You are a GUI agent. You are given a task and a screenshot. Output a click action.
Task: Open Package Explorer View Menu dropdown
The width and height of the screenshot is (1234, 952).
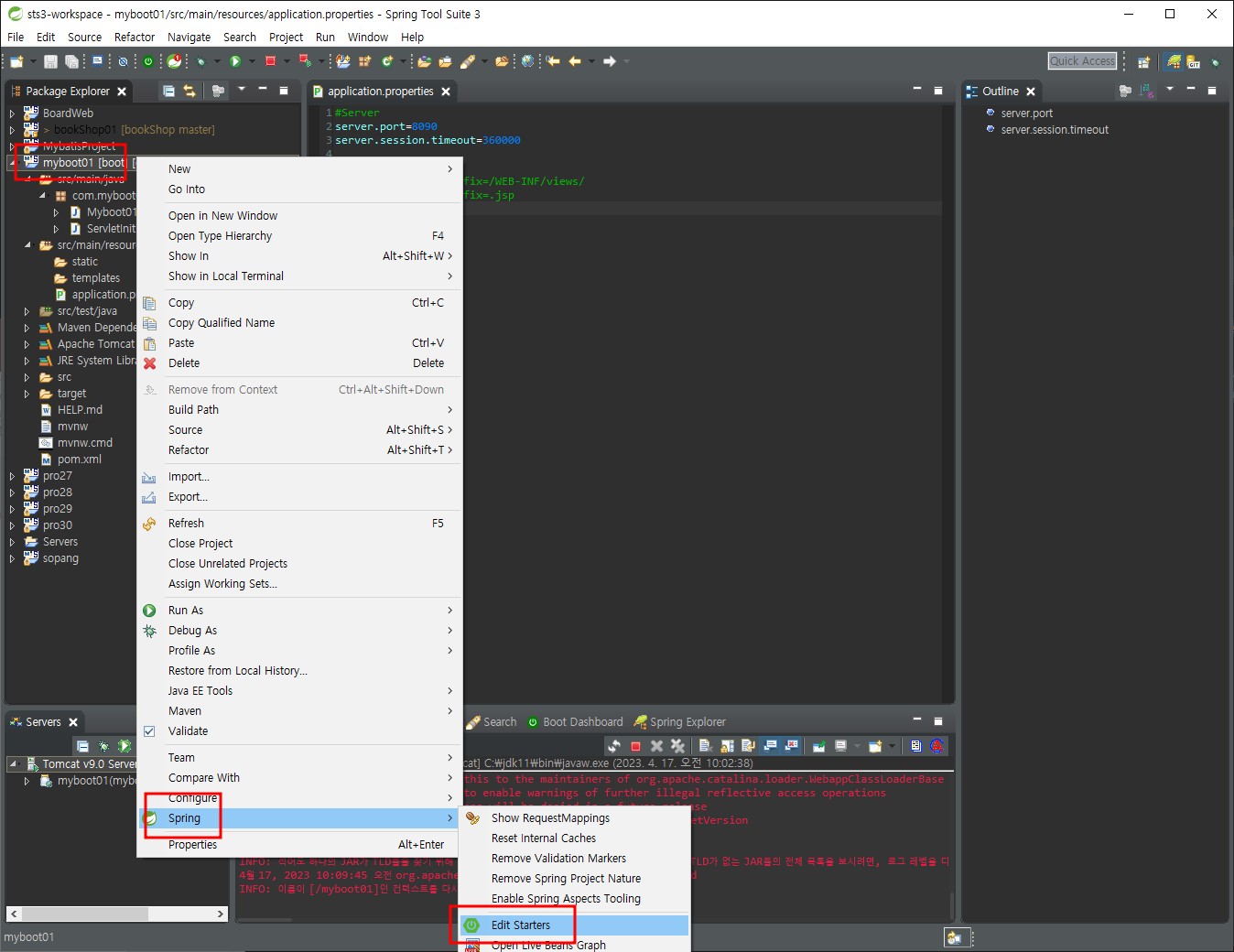coord(242,90)
